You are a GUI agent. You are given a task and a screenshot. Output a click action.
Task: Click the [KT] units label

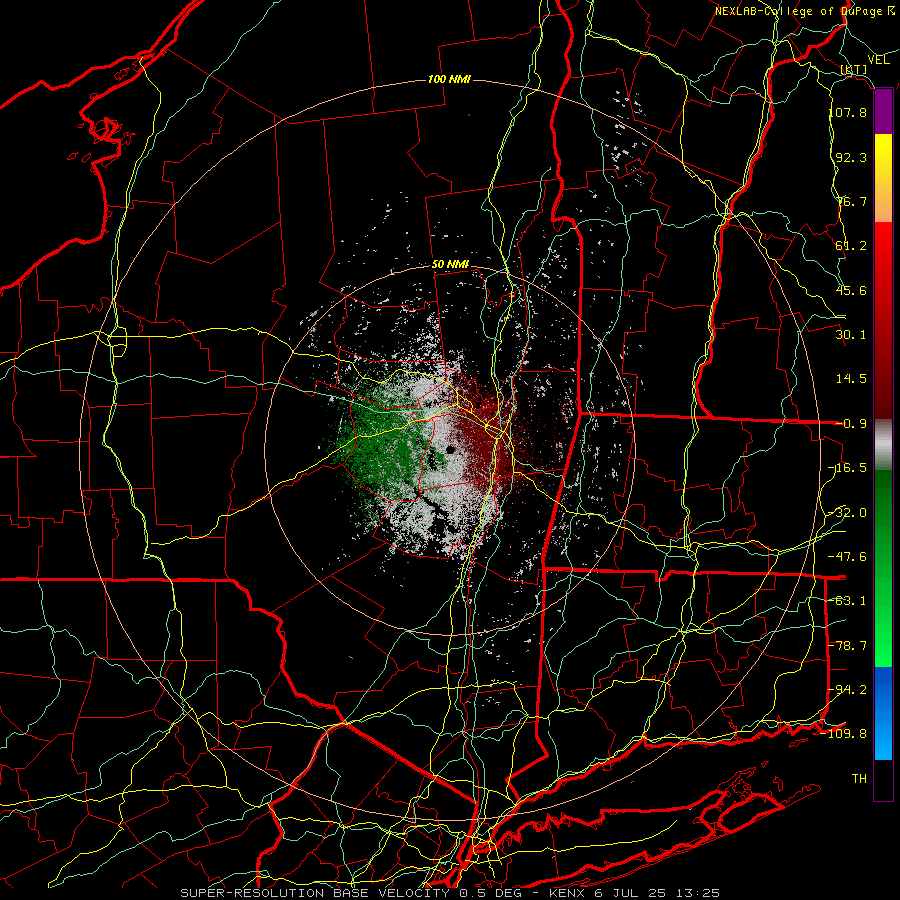[x=854, y=69]
